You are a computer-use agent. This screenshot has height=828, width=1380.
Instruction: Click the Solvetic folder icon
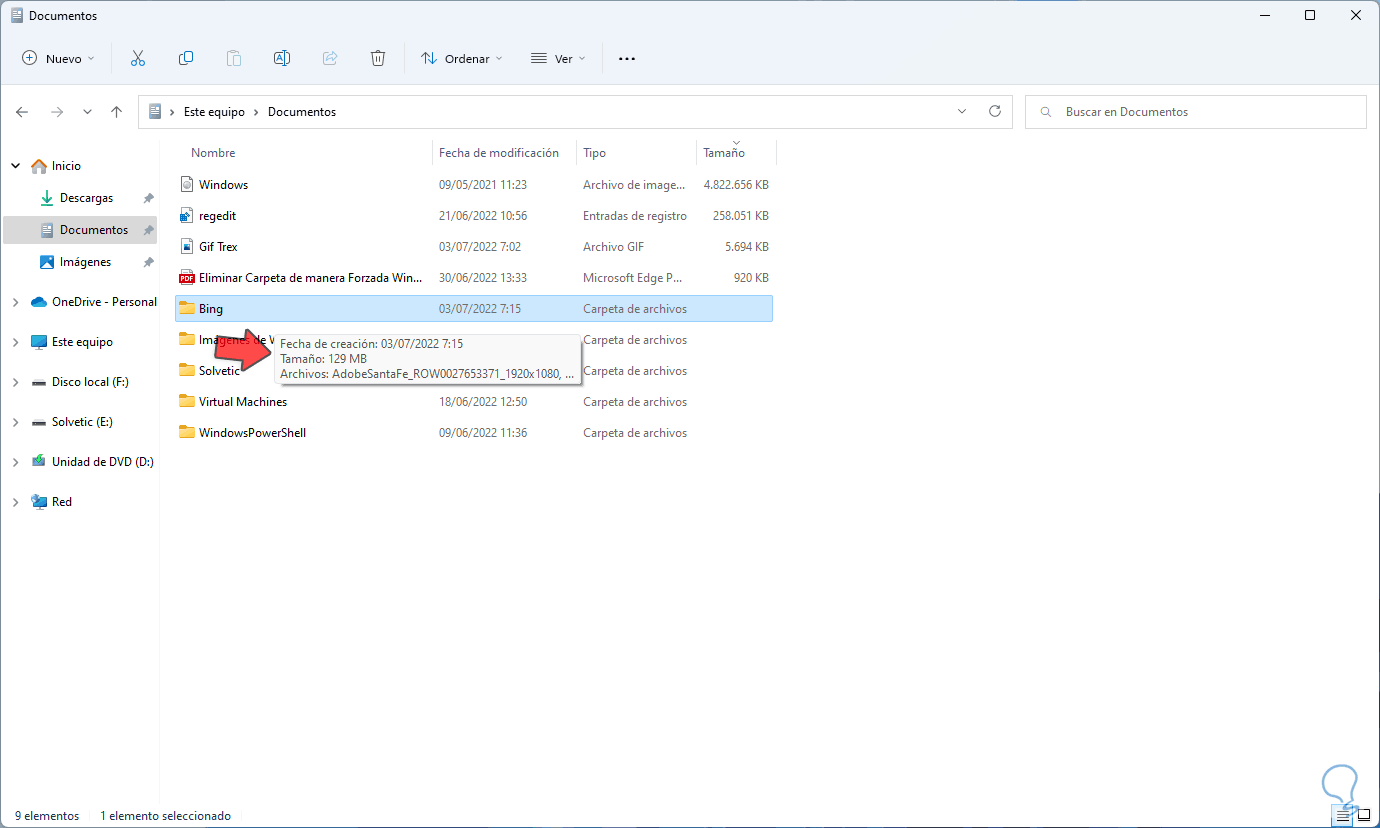pyautogui.click(x=186, y=371)
